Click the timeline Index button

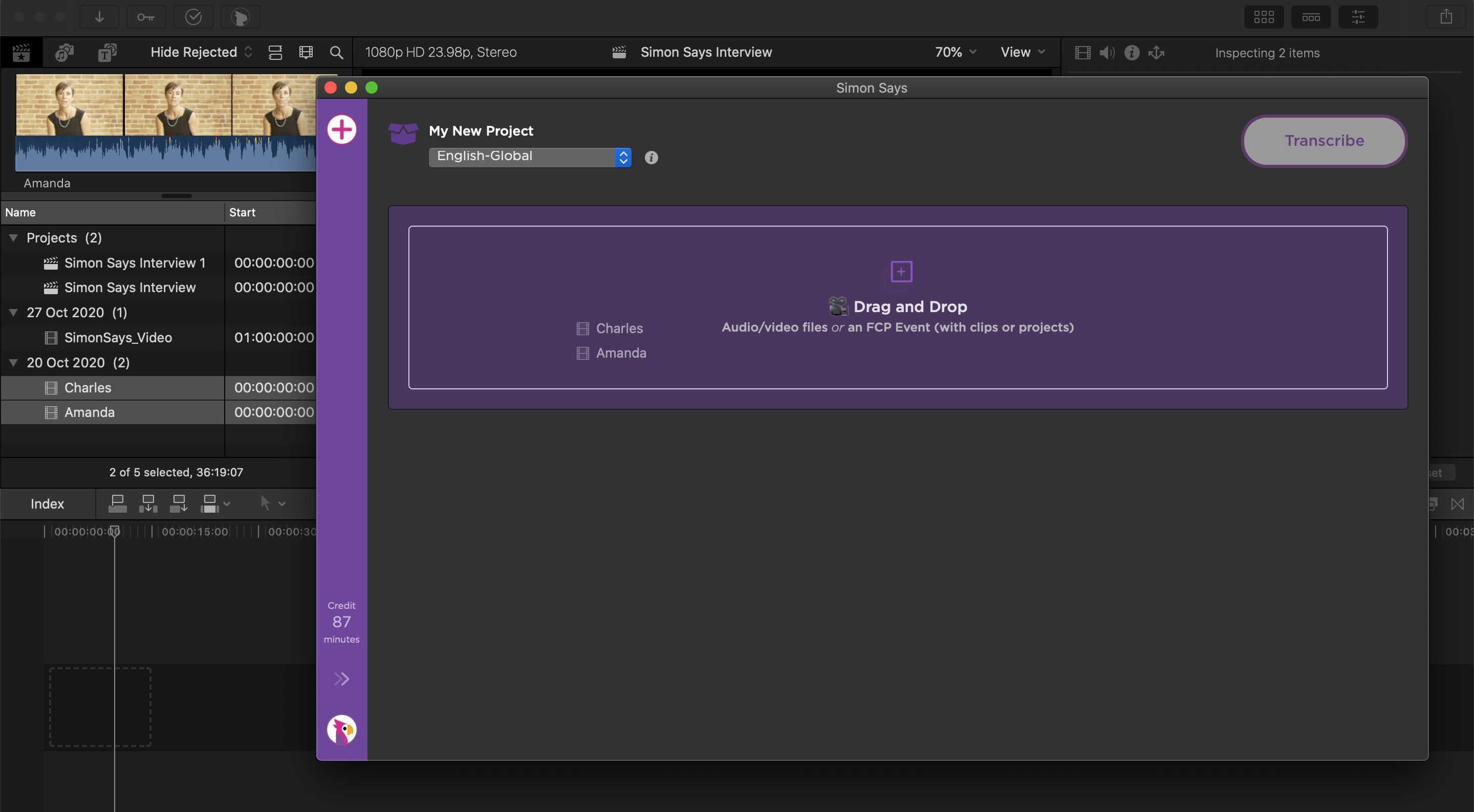pos(47,503)
